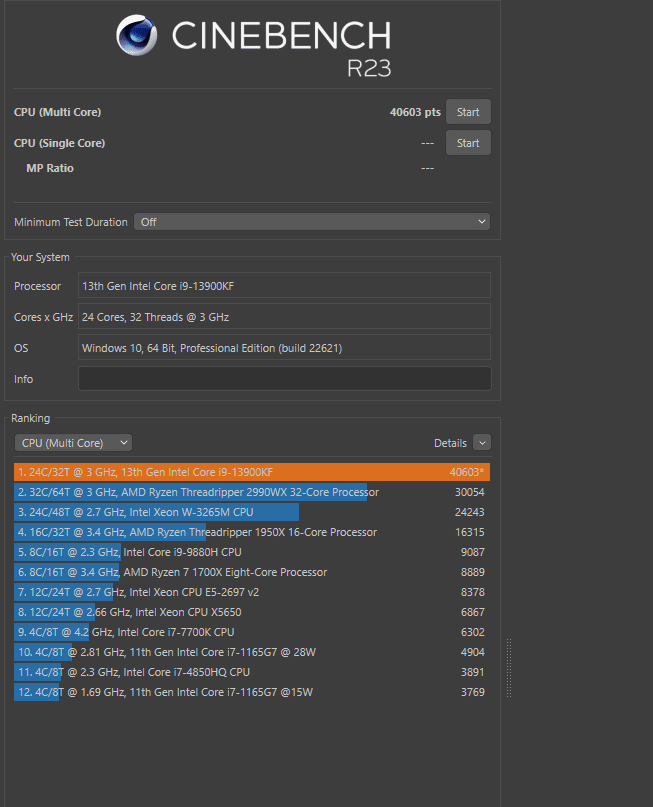Image resolution: width=653 pixels, height=807 pixels.
Task: Expand the Details arrow button
Action: point(482,443)
